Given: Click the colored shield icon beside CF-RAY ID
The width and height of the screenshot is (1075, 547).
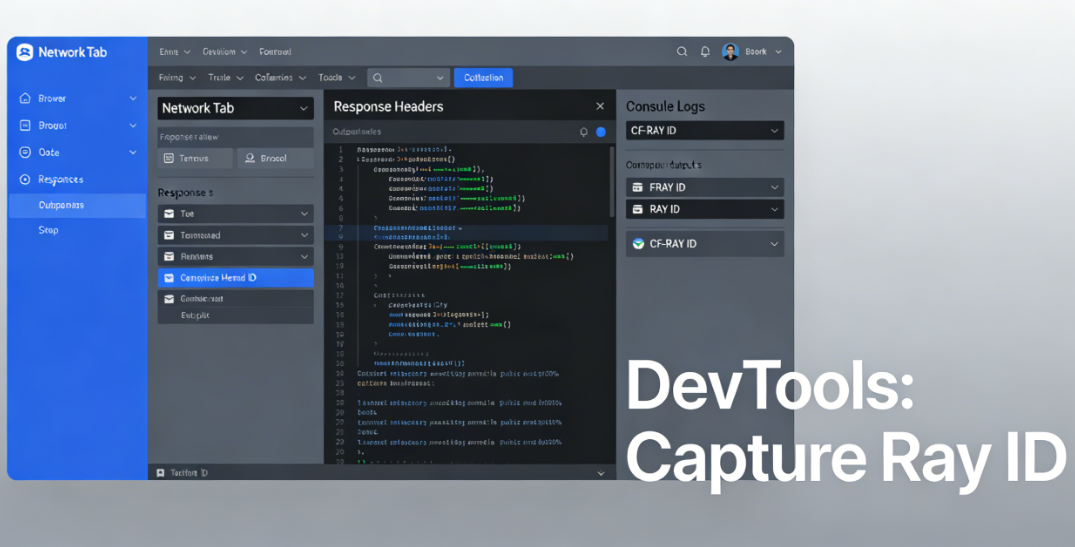Looking at the screenshot, I should 638,244.
